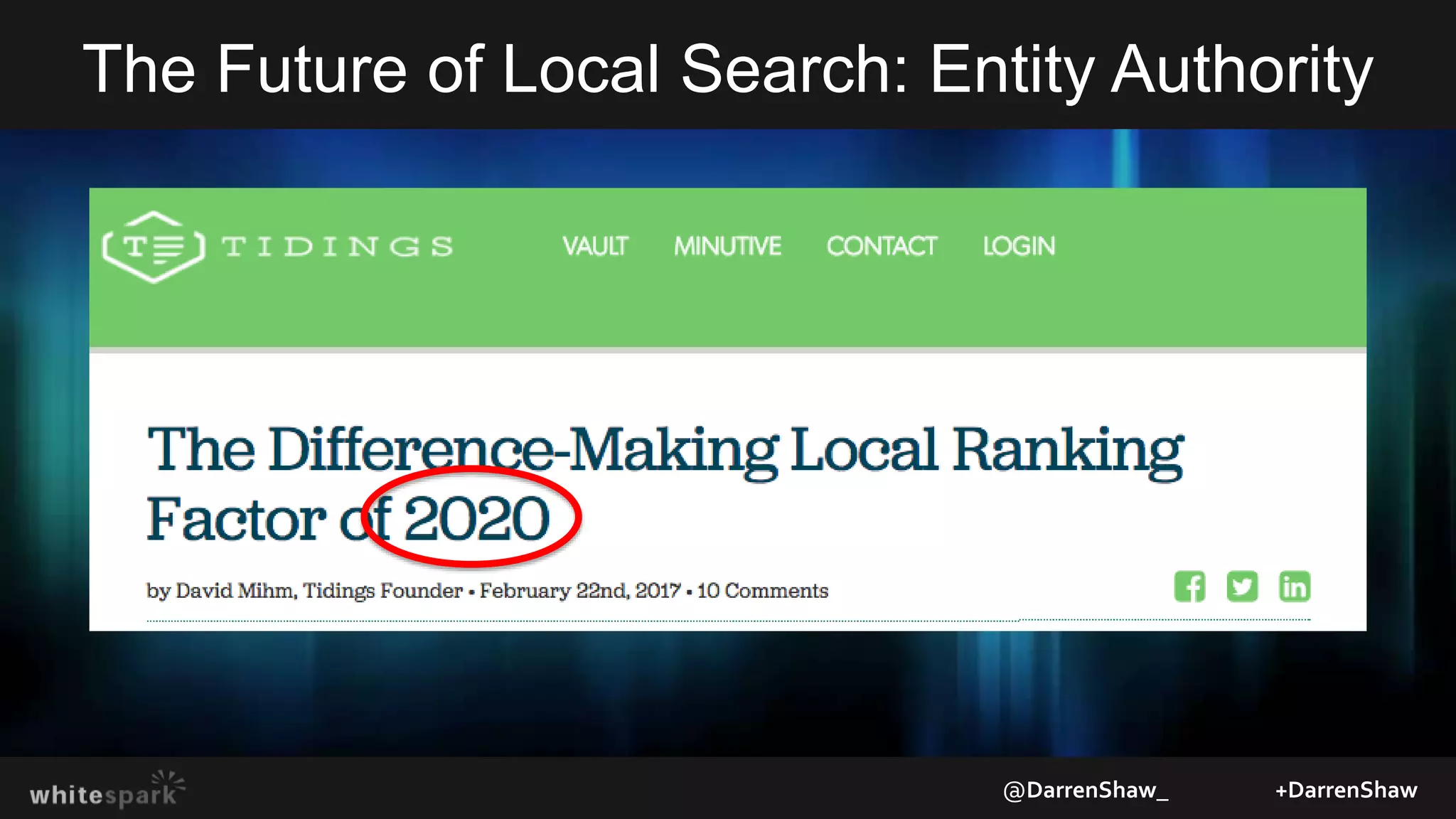Viewport: 1456px width, 819px height.
Task: Open the CONTACT menu item
Action: [x=882, y=246]
